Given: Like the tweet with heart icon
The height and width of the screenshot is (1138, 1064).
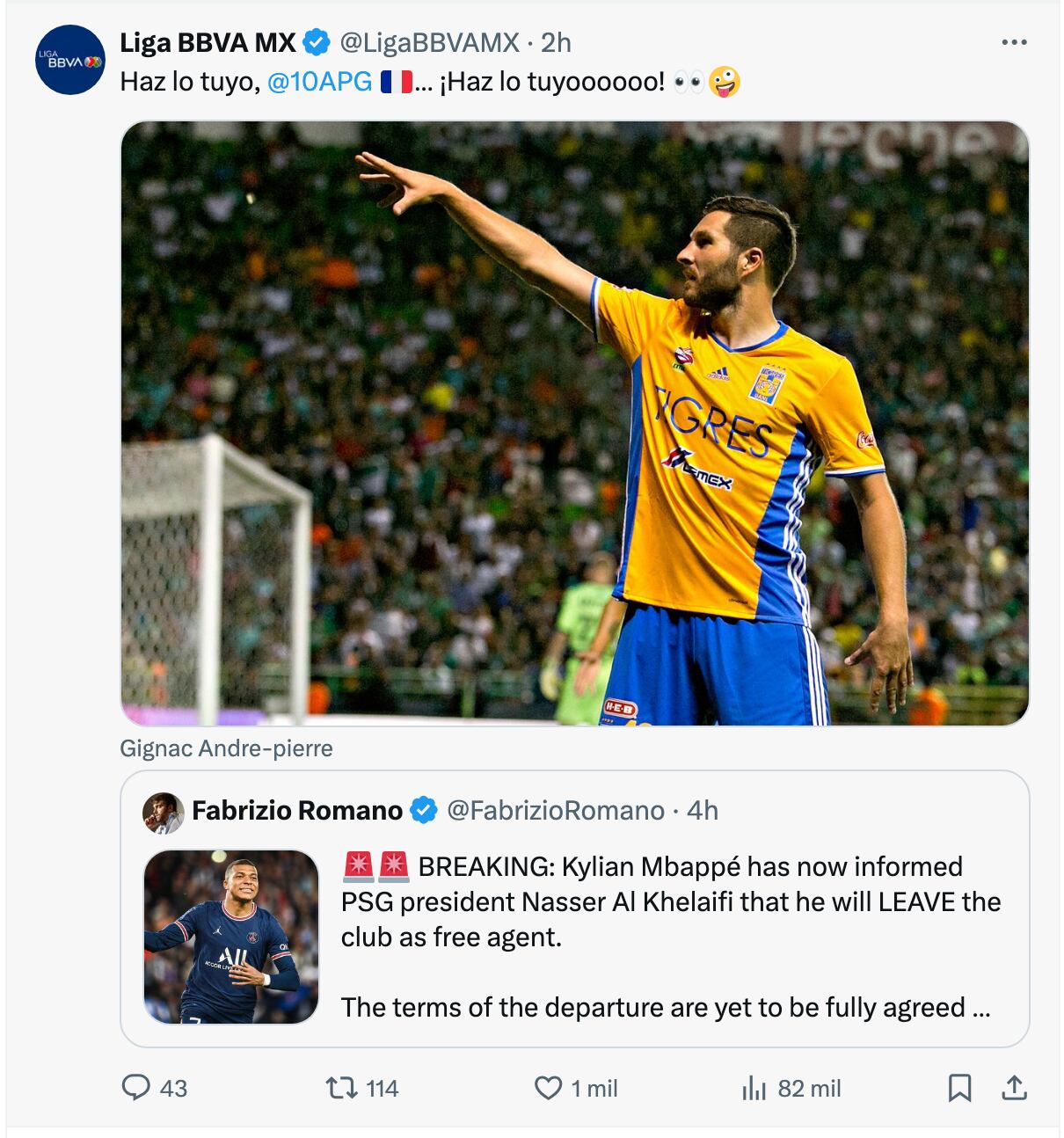Looking at the screenshot, I should tap(548, 1088).
